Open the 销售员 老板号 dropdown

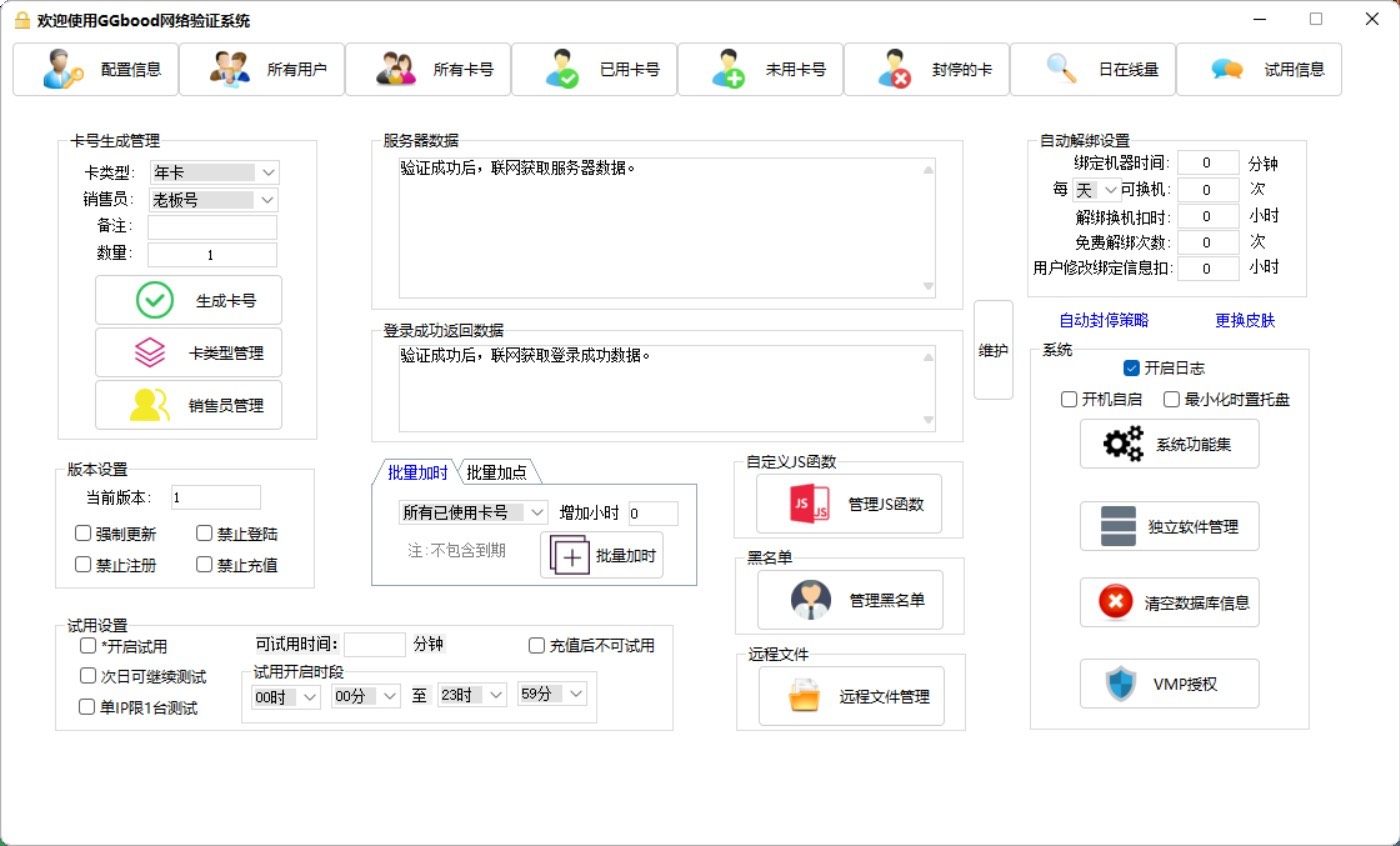267,200
